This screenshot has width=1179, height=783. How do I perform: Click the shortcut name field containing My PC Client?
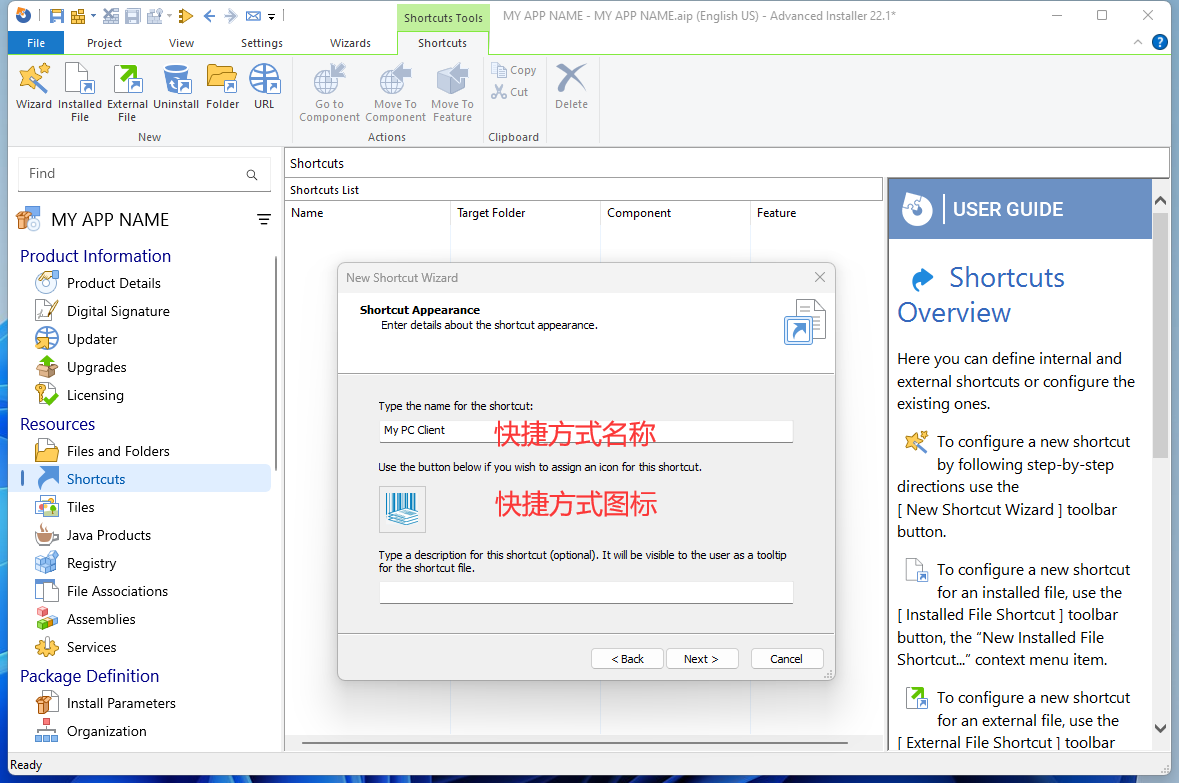click(586, 431)
